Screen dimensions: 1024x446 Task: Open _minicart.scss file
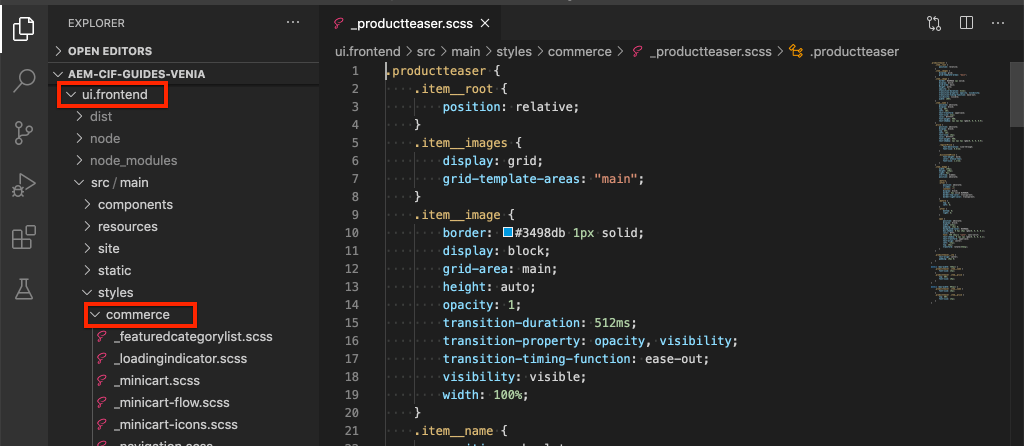(157, 380)
